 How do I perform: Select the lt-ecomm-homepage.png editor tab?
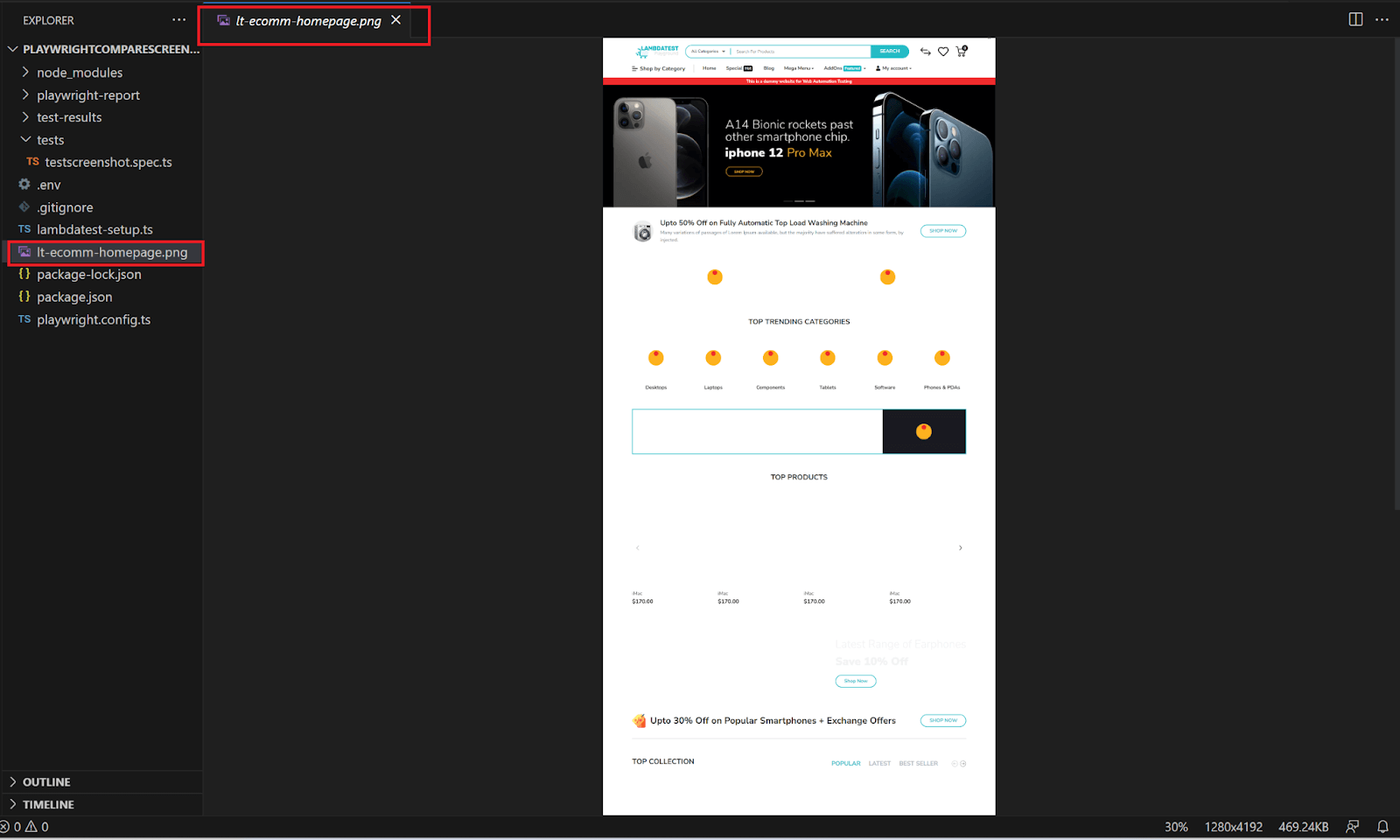pos(308,21)
